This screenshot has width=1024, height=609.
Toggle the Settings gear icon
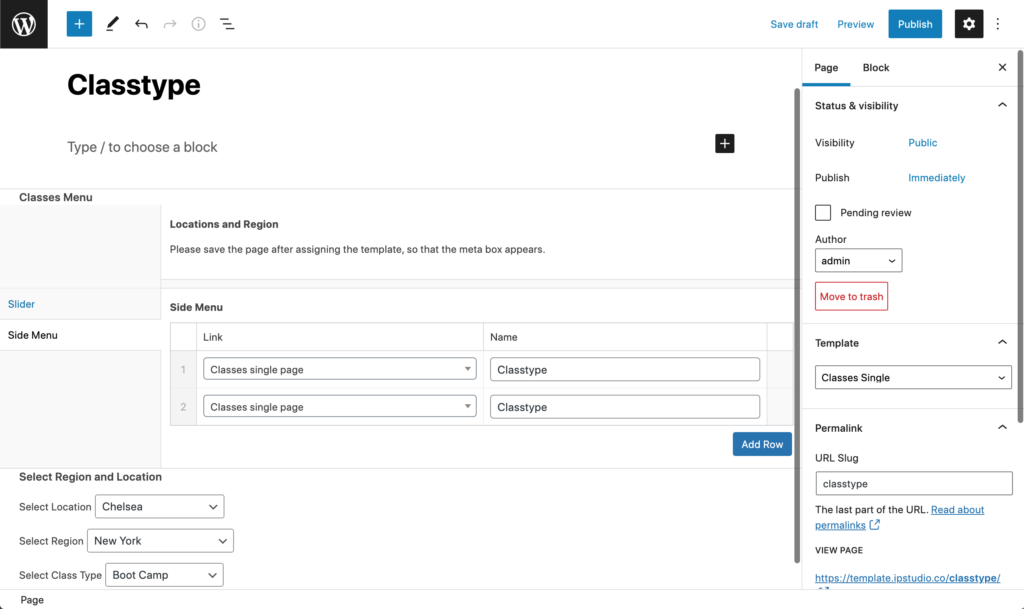[x=968, y=24]
